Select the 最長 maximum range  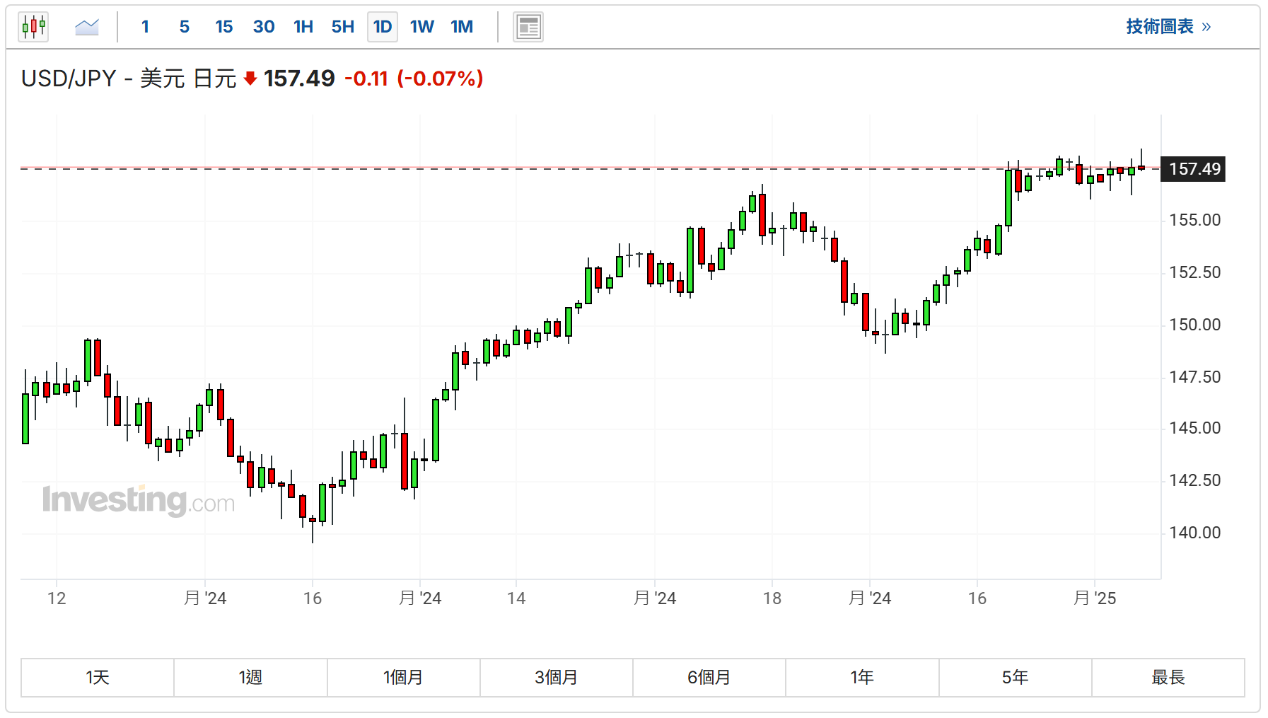pyautogui.click(x=1168, y=678)
